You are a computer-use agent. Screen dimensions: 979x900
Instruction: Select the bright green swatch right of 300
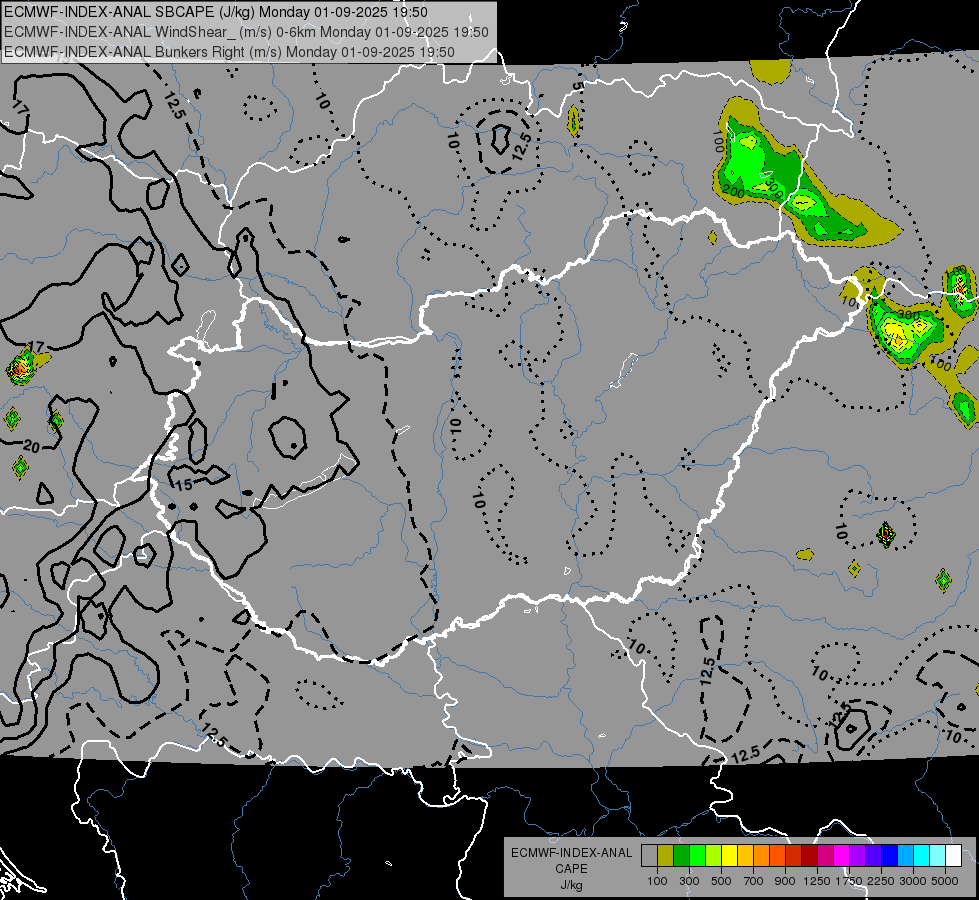(697, 855)
